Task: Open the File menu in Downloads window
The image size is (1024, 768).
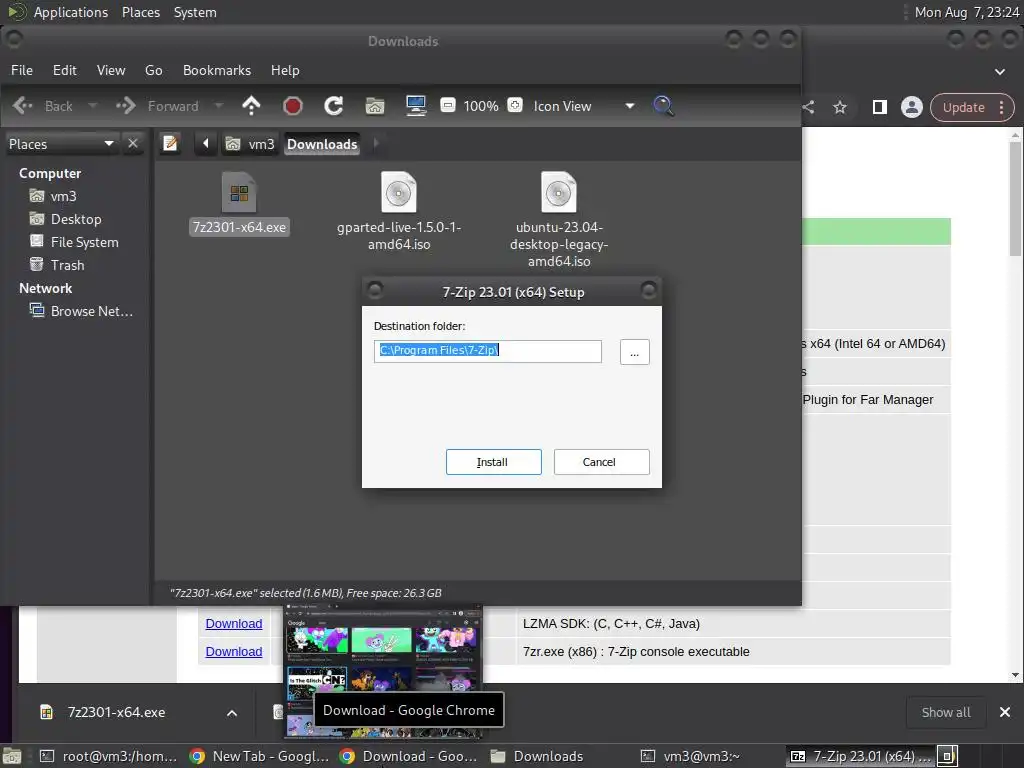Action: point(22,70)
